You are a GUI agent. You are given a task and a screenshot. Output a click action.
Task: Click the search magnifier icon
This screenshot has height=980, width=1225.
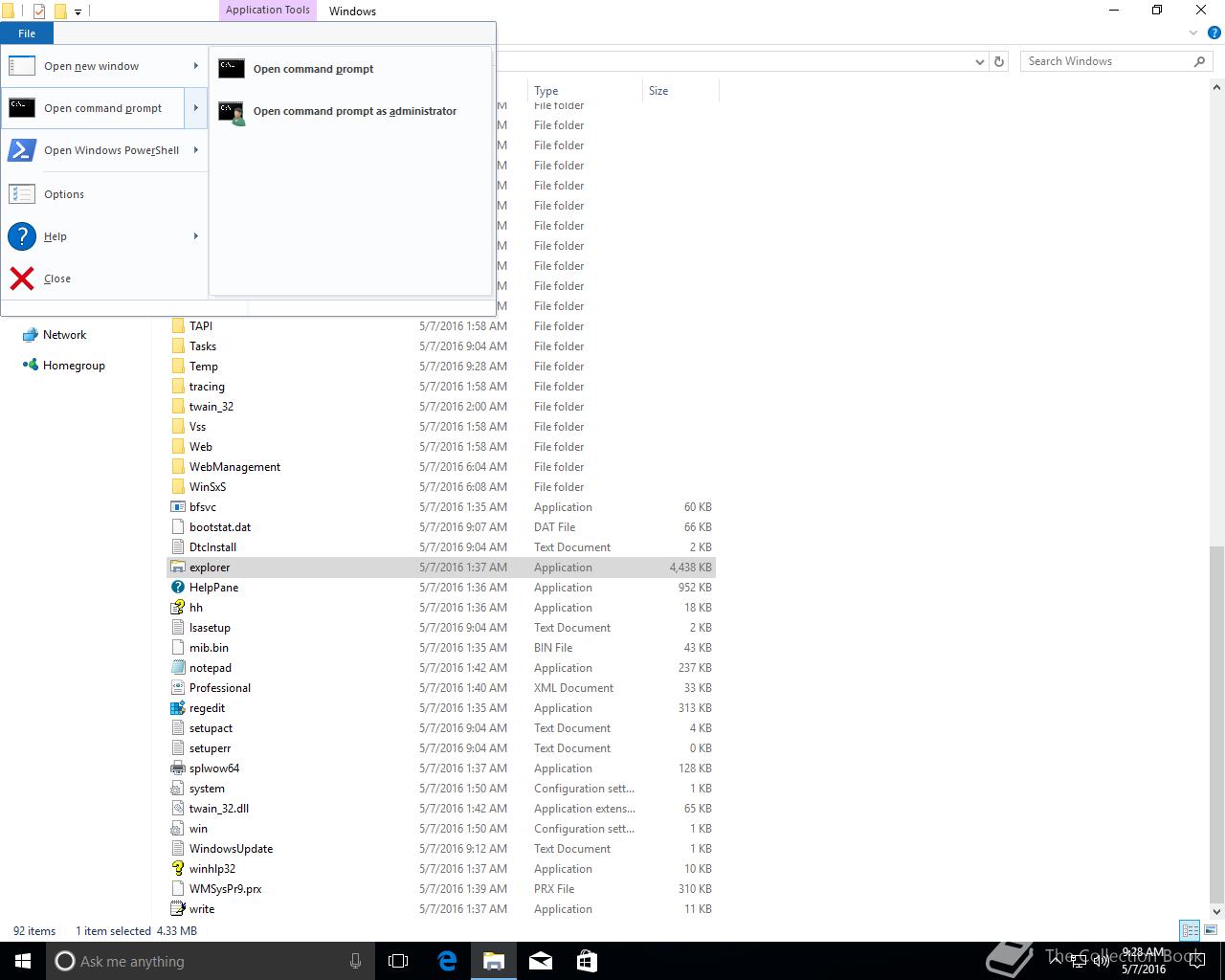click(x=1199, y=61)
